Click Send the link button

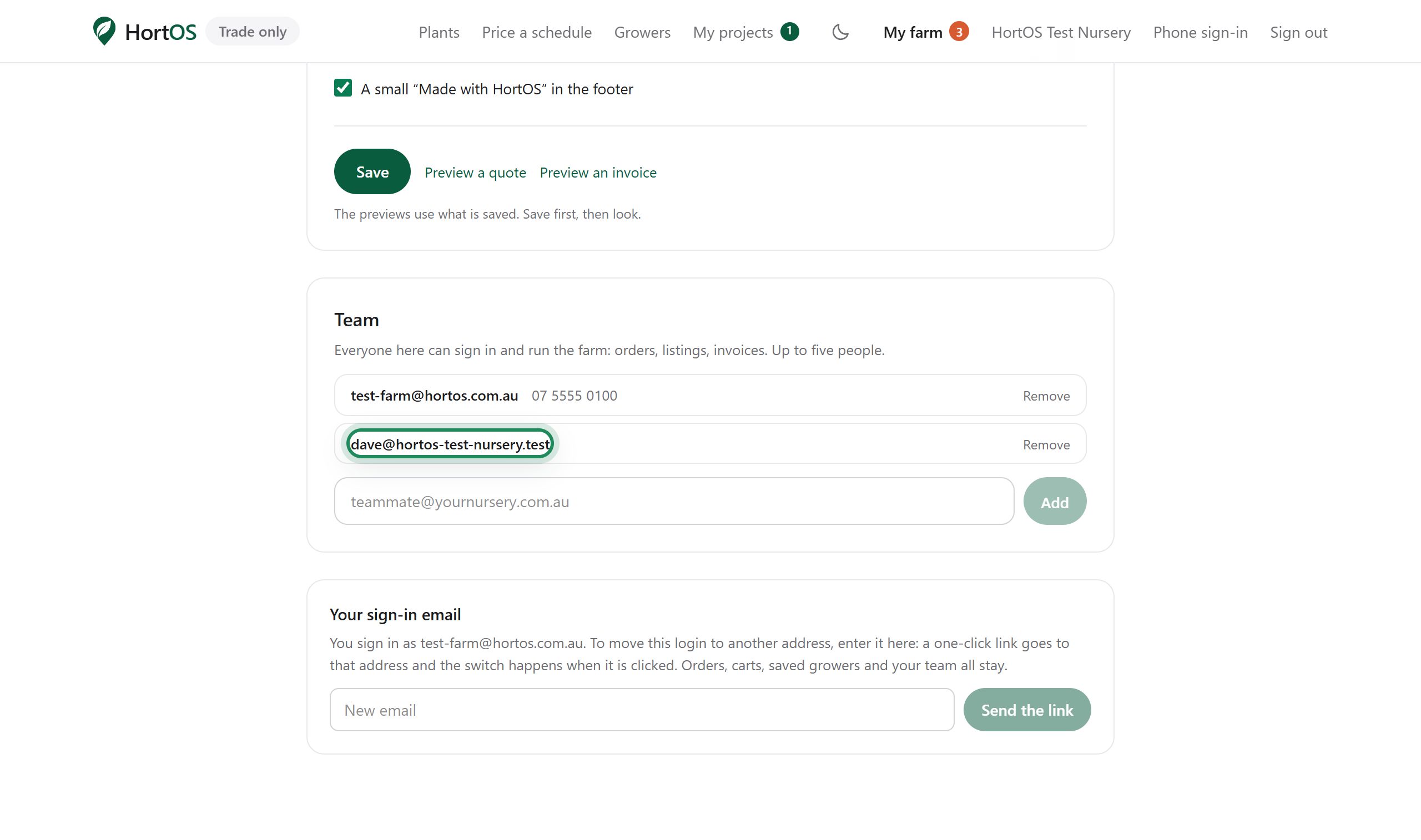click(x=1026, y=709)
